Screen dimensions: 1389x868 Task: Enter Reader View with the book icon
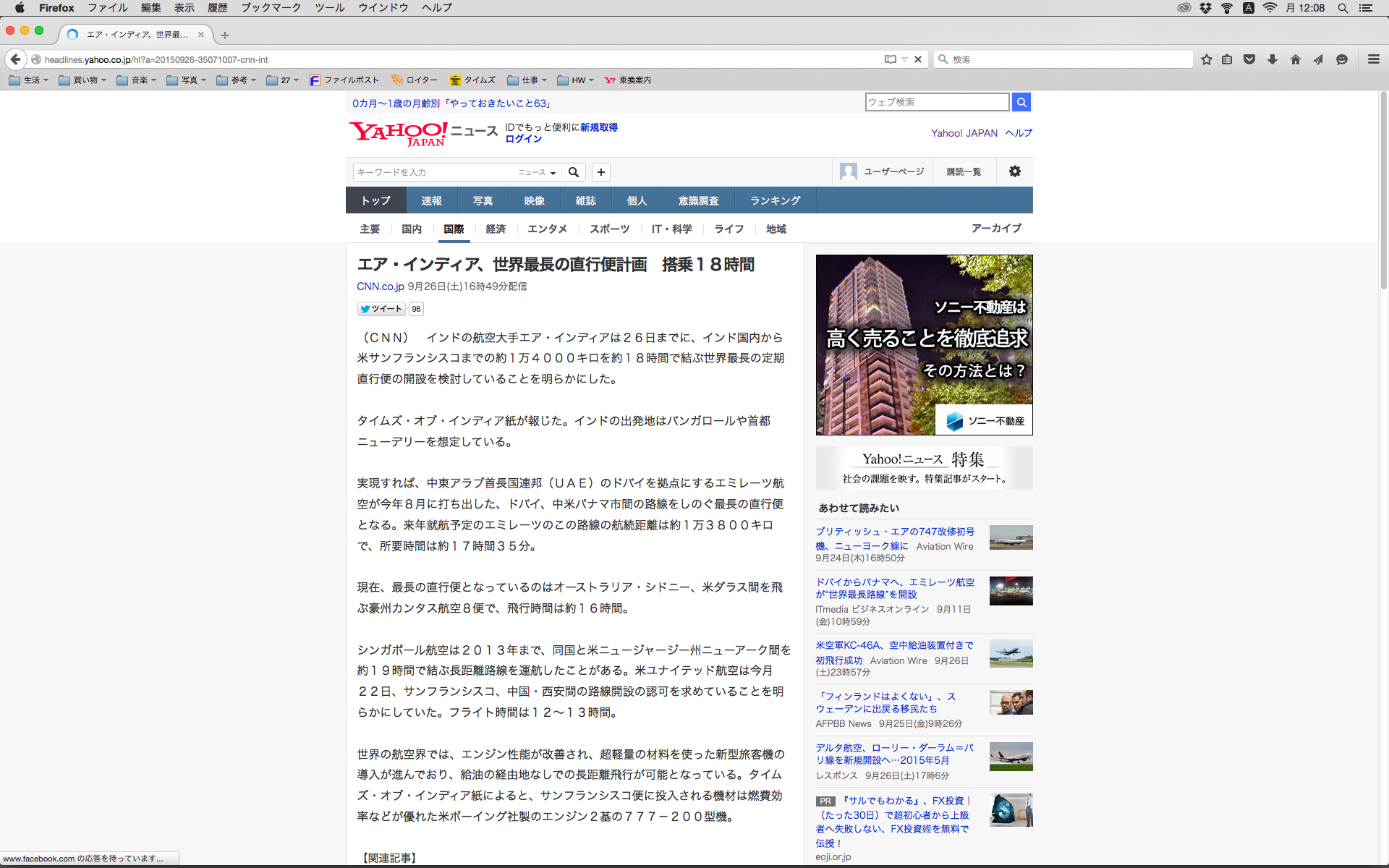[x=890, y=59]
